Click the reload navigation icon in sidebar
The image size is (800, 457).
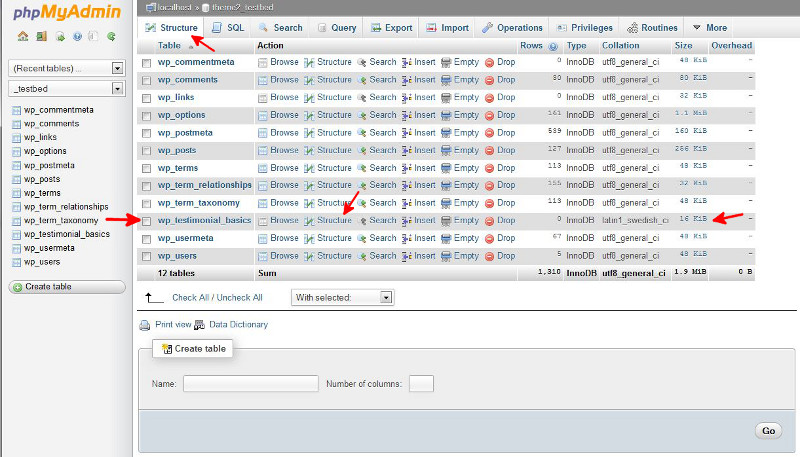(111, 36)
